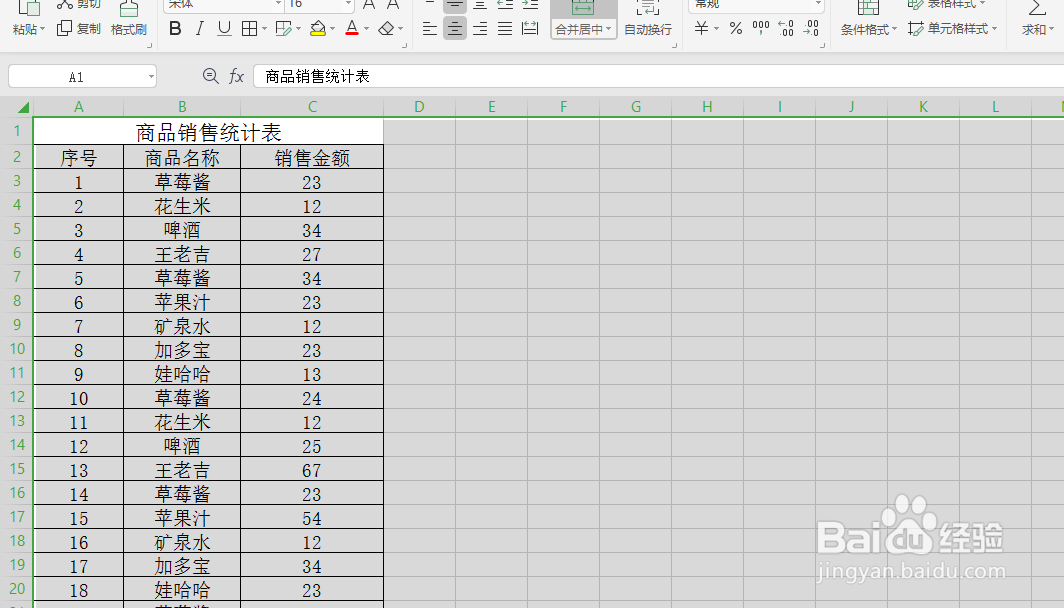Click the formula bar text 商品销售统计表
The height and width of the screenshot is (608, 1064).
(x=317, y=77)
